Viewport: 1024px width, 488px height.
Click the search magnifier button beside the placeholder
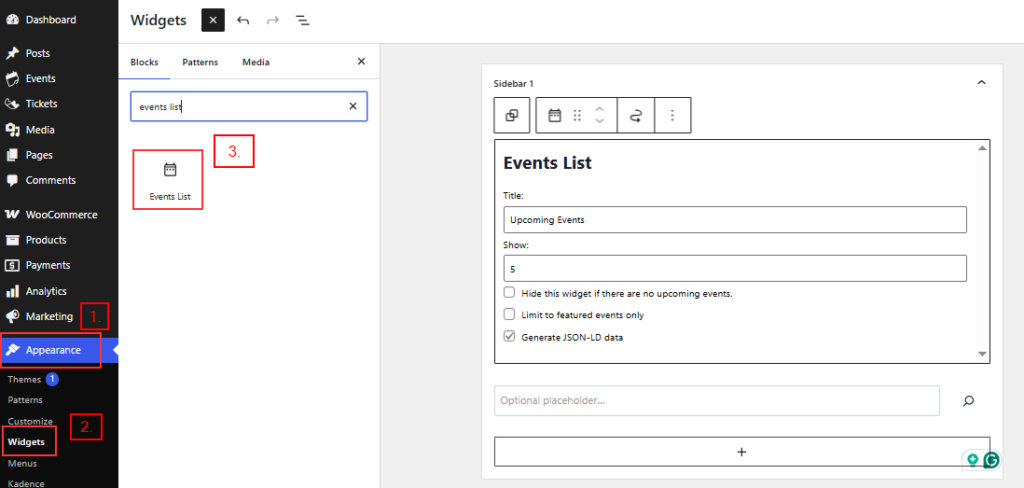[968, 401]
